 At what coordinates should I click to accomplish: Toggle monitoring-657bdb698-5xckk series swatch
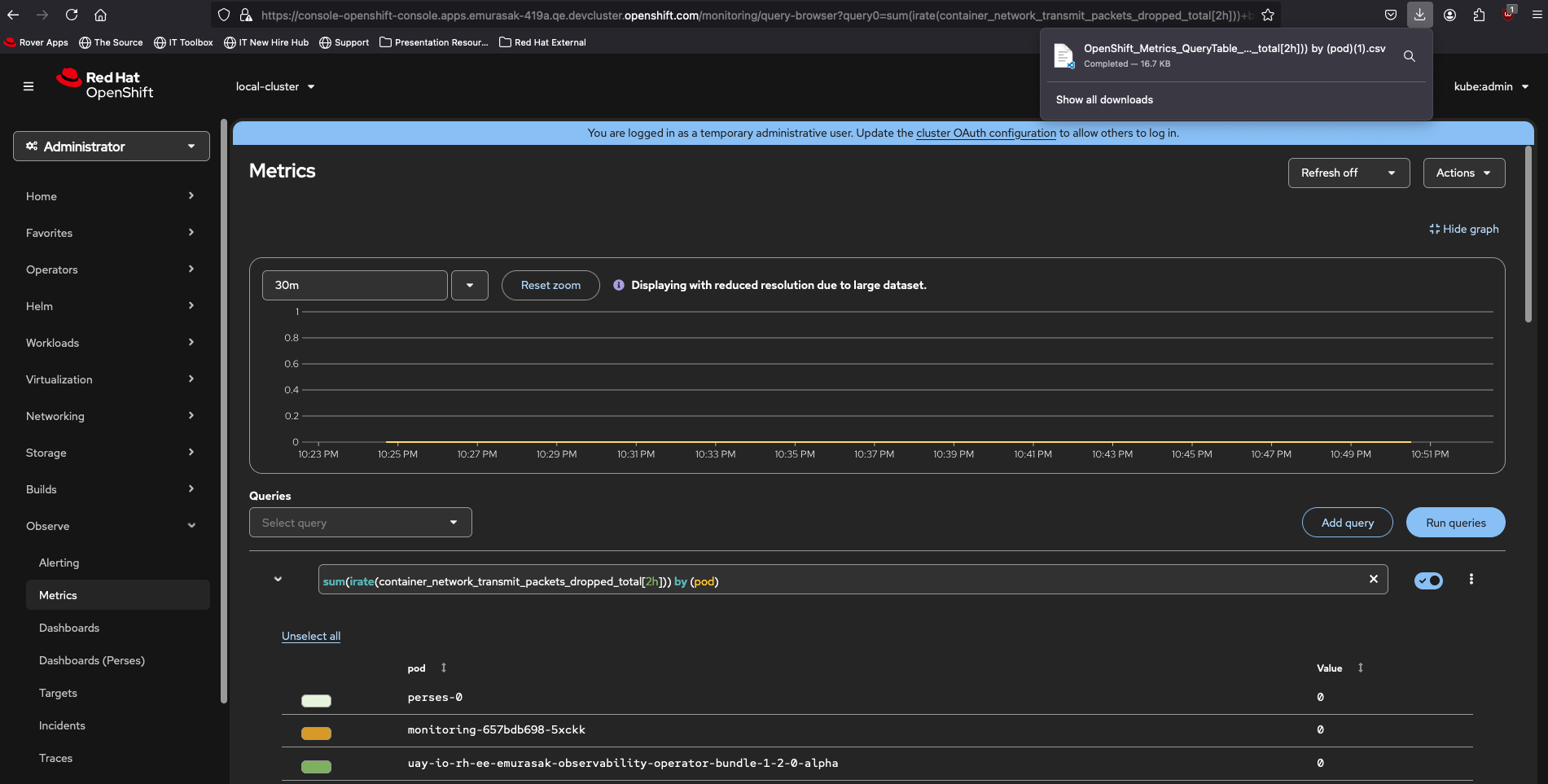coord(316,733)
